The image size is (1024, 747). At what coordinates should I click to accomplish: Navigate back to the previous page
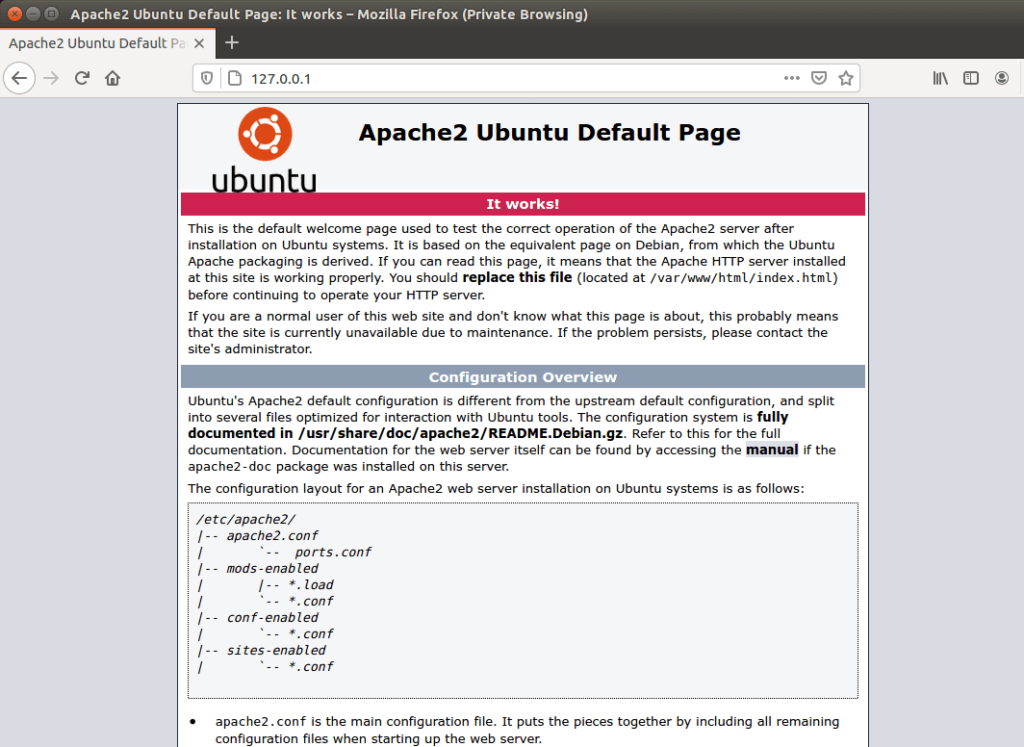[x=20, y=78]
